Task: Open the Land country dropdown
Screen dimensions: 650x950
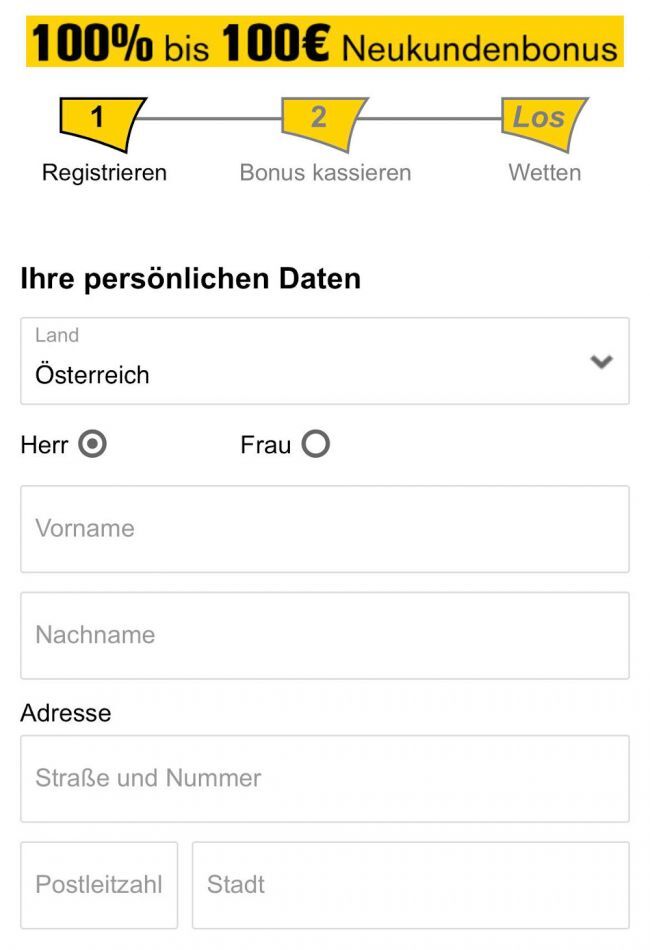Action: coord(324,361)
